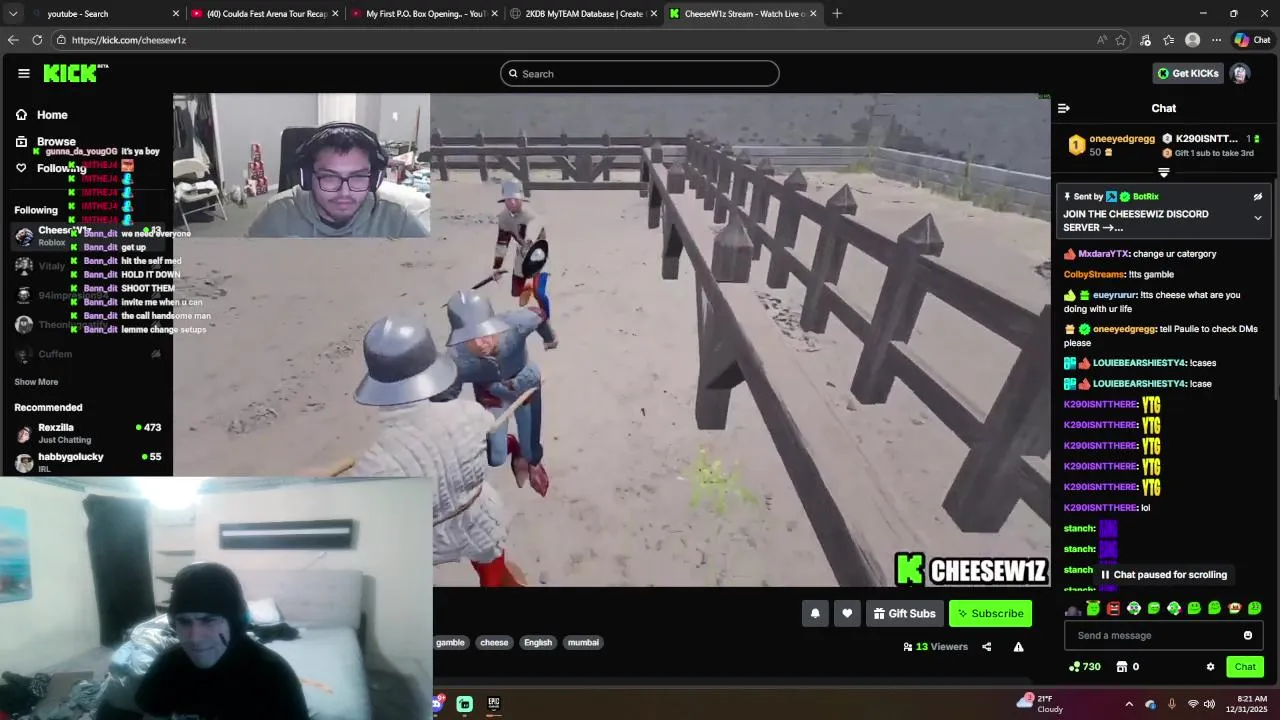Show hidden system tray icons
Screen dimensions: 1280x720
coord(1129,704)
